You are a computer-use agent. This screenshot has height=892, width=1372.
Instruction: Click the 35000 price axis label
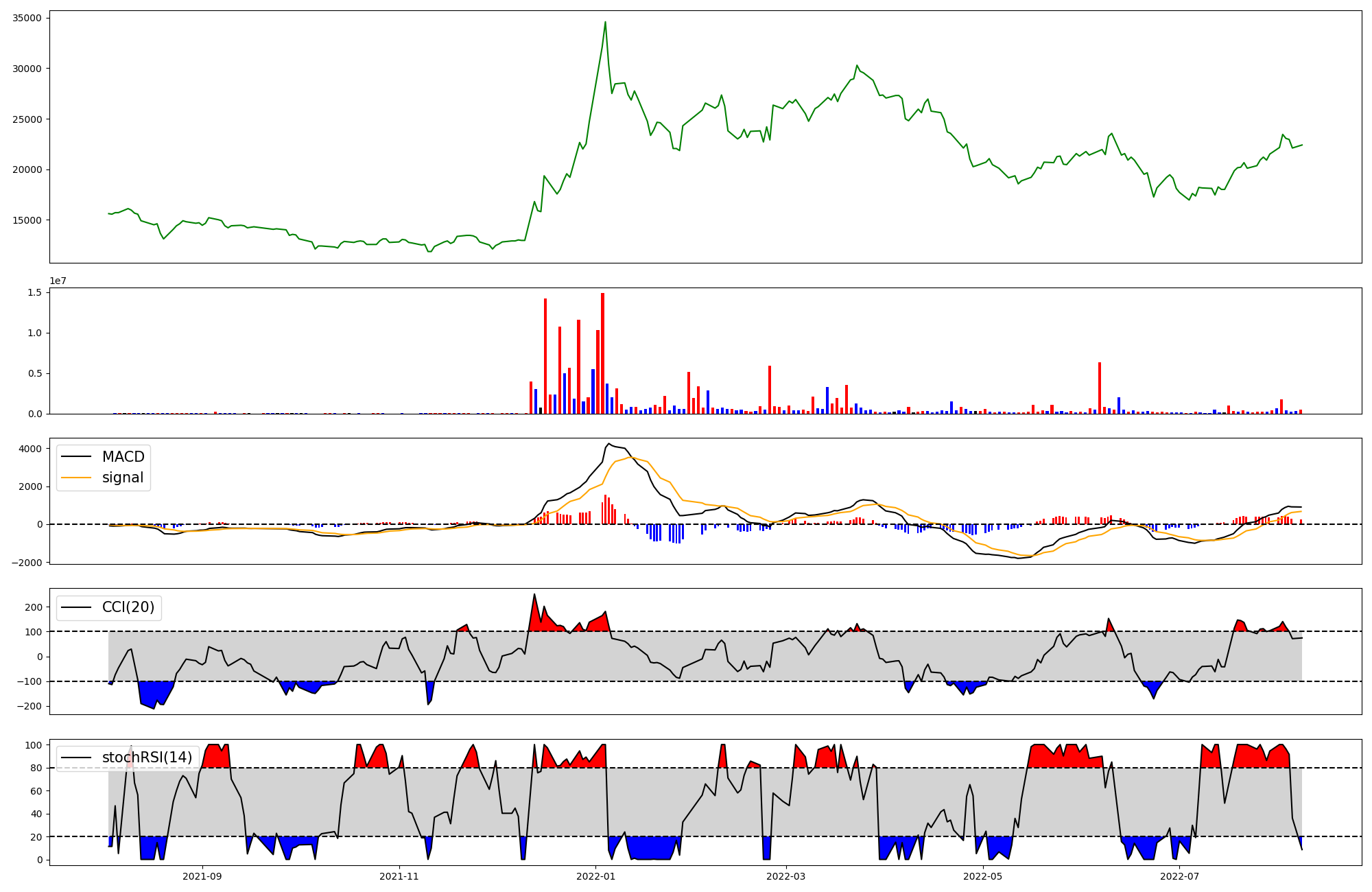click(27, 18)
